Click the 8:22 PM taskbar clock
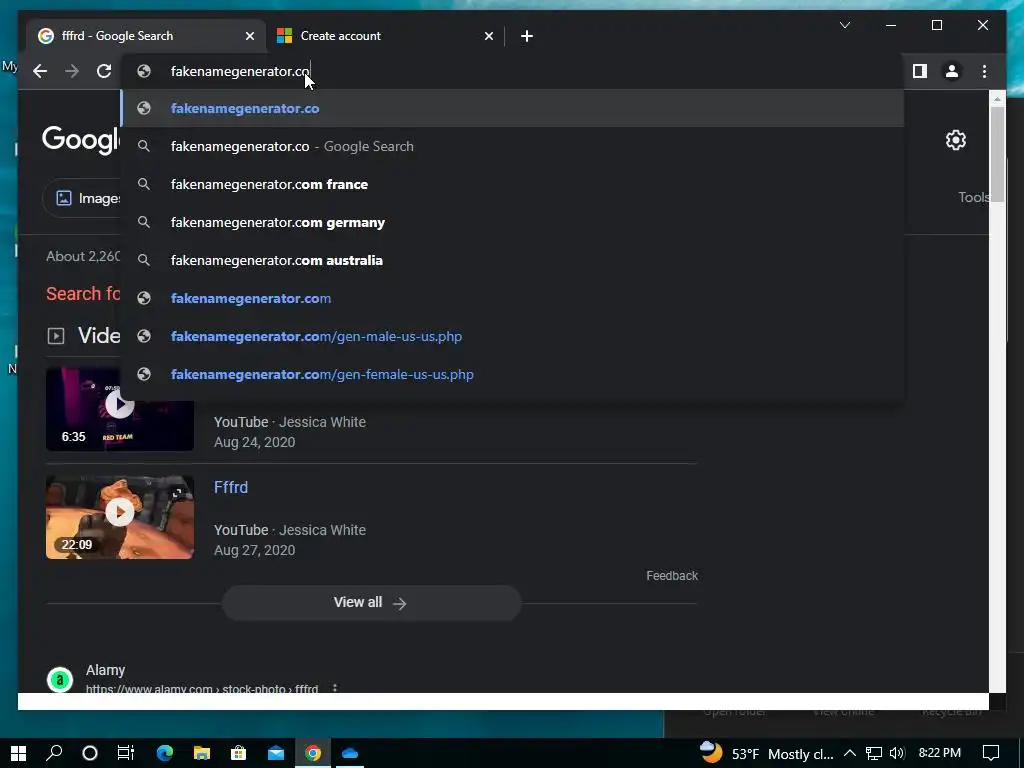The width and height of the screenshot is (1024, 768). tap(939, 753)
